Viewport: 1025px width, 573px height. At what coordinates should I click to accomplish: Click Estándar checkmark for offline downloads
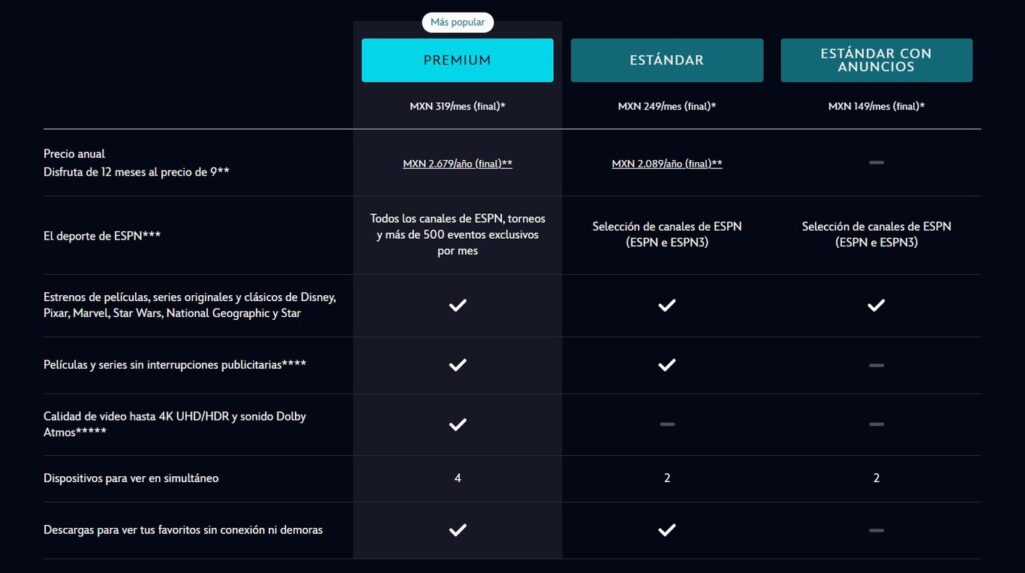tap(667, 529)
